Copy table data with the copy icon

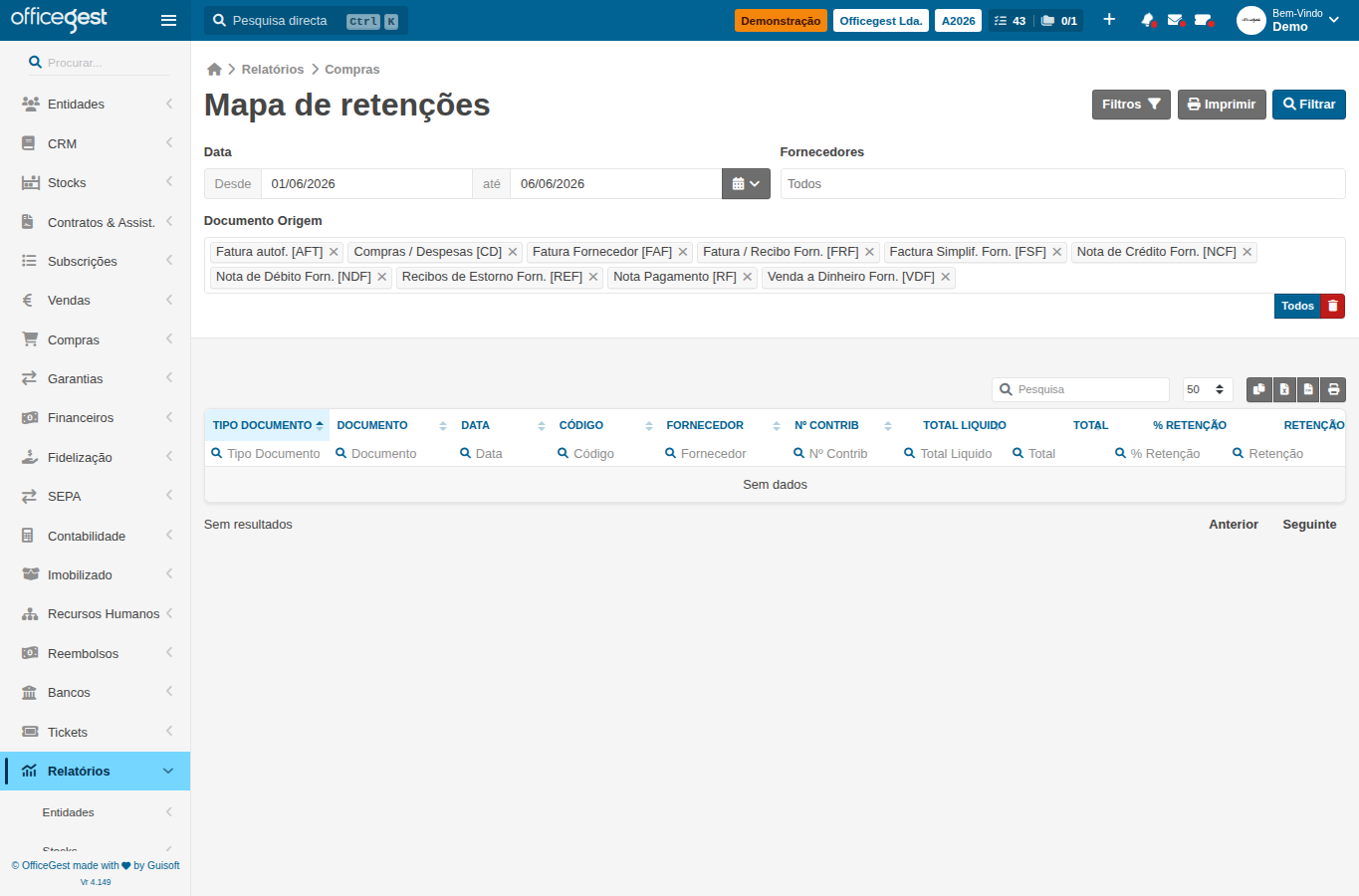coord(1258,389)
